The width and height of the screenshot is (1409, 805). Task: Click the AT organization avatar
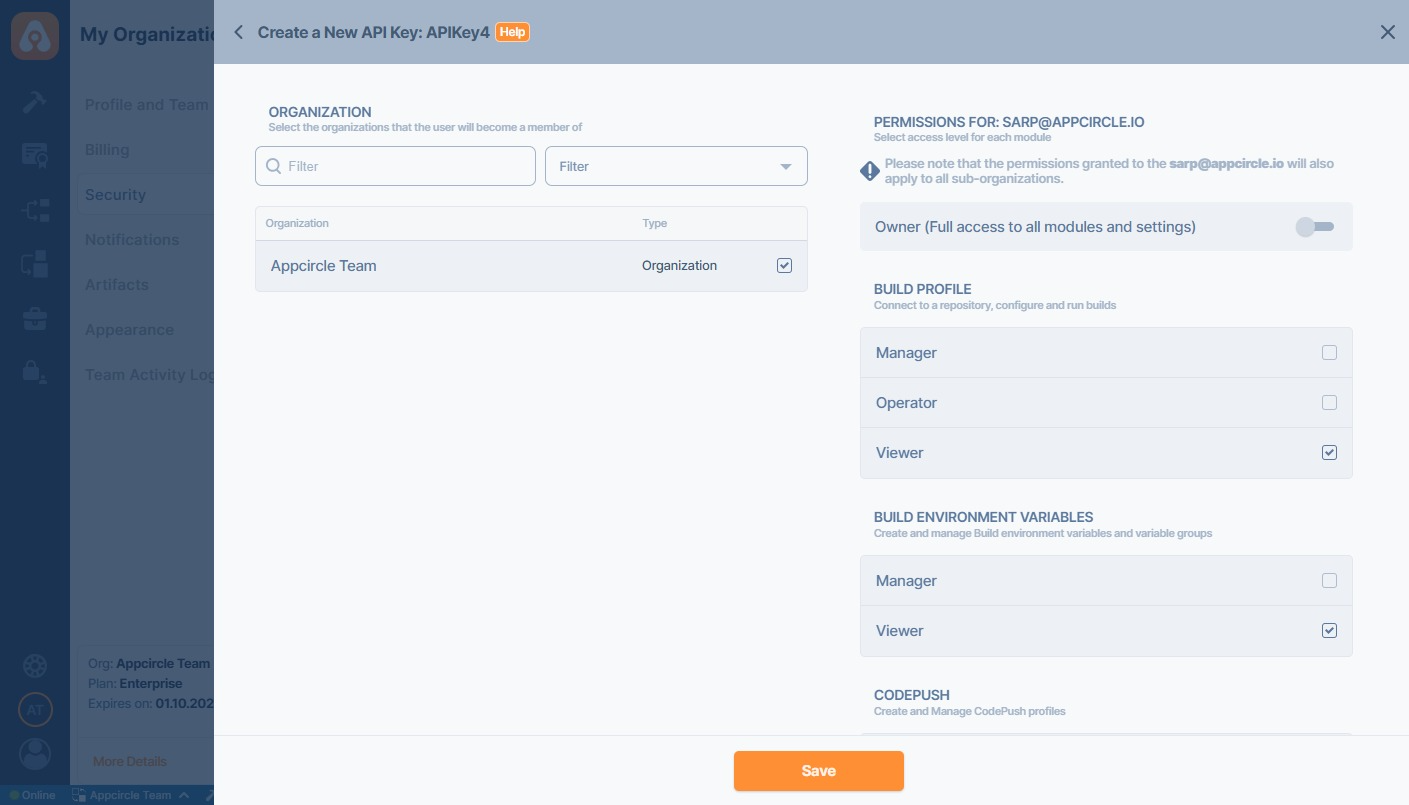35,710
